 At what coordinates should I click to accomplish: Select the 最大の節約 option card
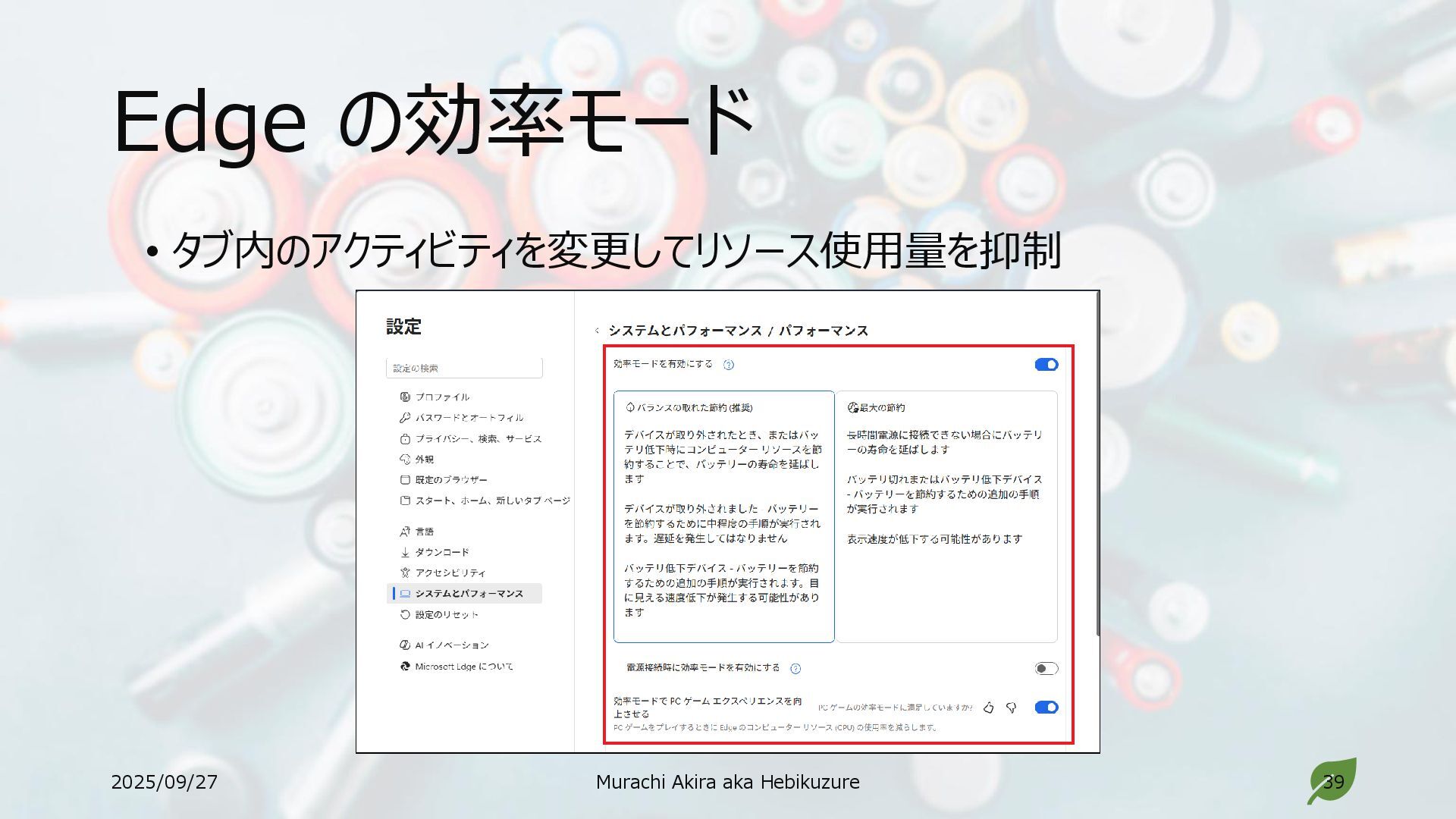coord(946,516)
